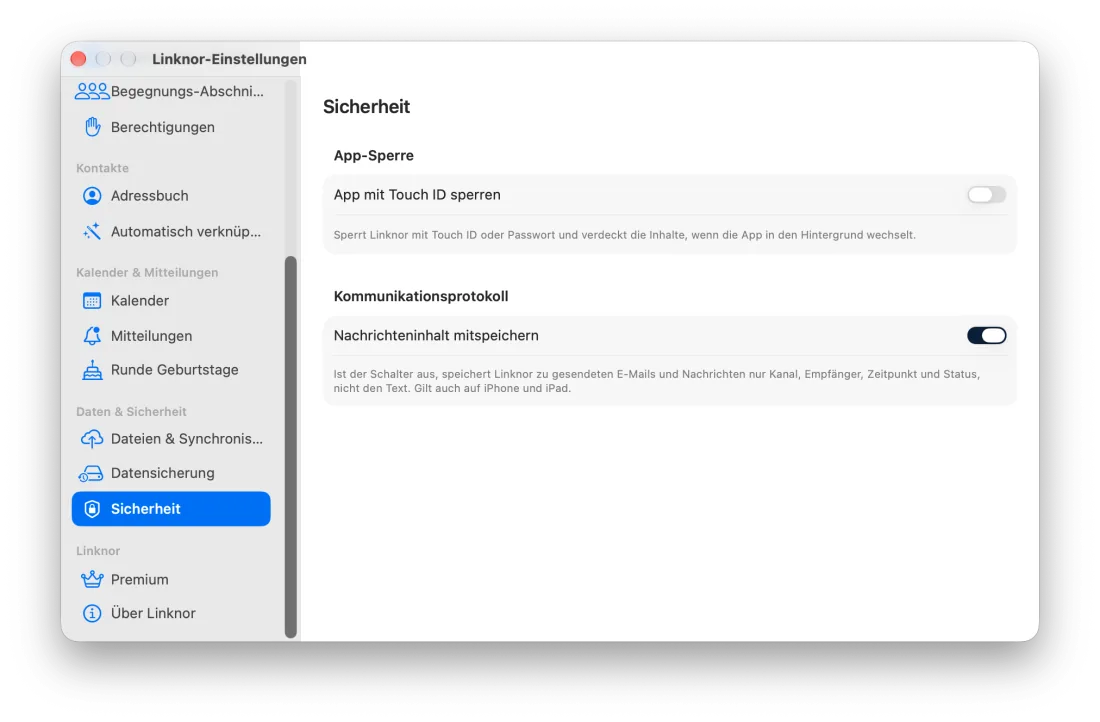Screen dimensions: 1100x722
Task: Click the 'Ist der Schalter aus' description text
Action: click(657, 381)
